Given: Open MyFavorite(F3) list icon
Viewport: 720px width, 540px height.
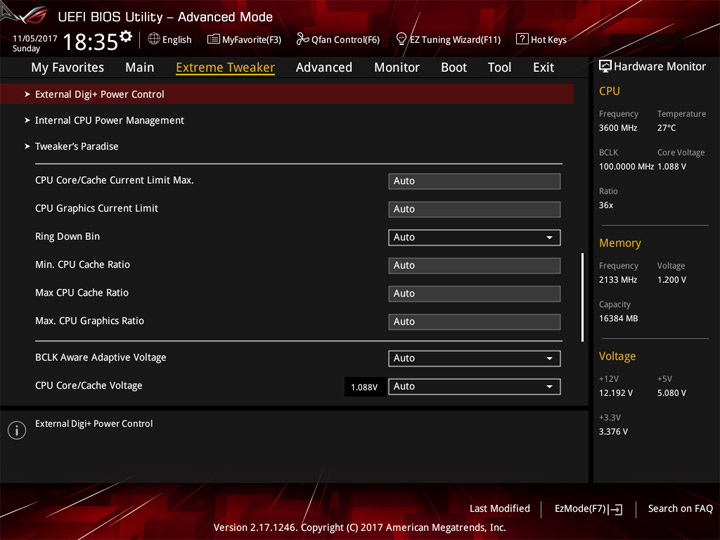Looking at the screenshot, I should 213,39.
